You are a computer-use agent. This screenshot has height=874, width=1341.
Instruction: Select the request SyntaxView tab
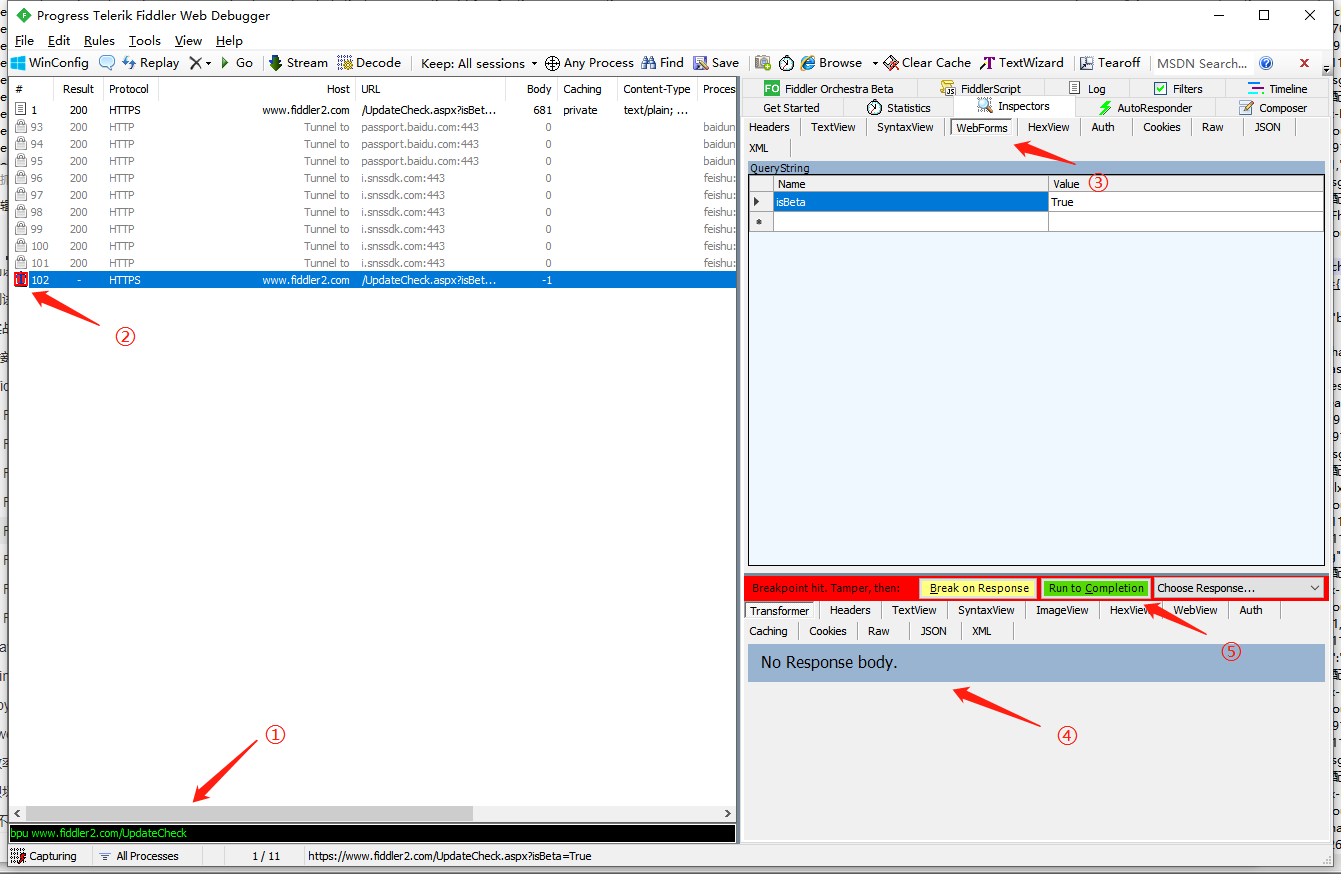point(905,127)
